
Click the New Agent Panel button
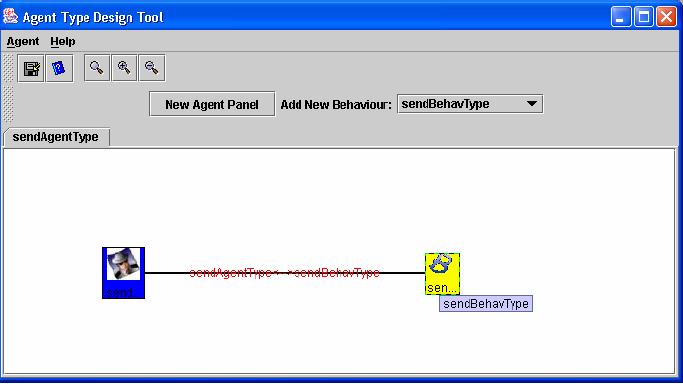point(212,104)
